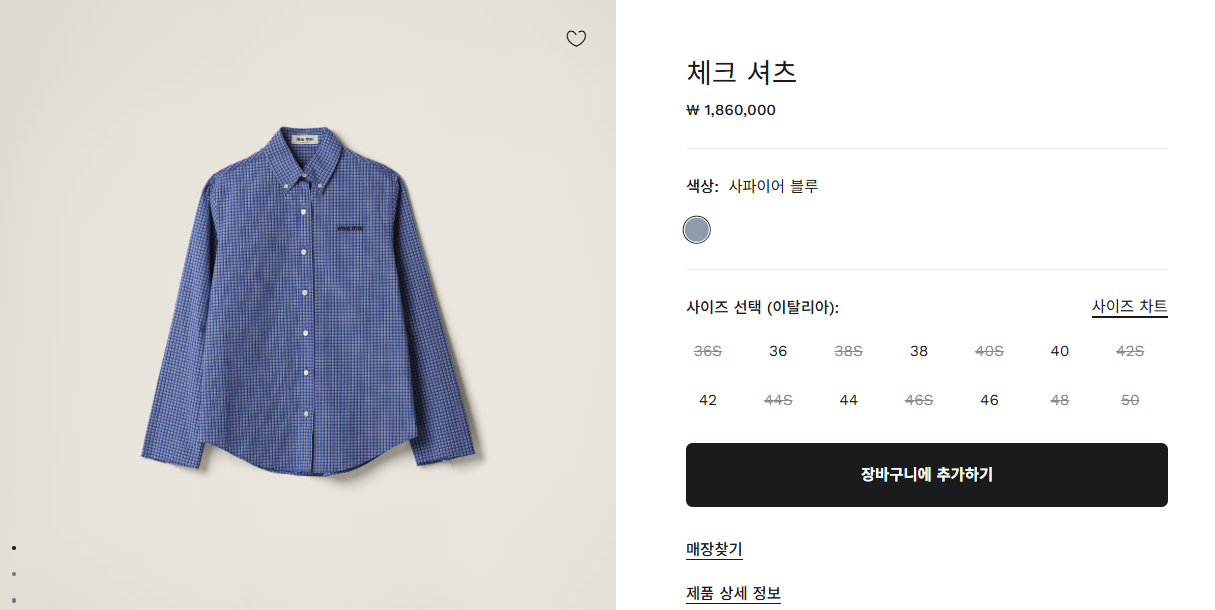
Task: Choose size 38
Action: point(919,351)
